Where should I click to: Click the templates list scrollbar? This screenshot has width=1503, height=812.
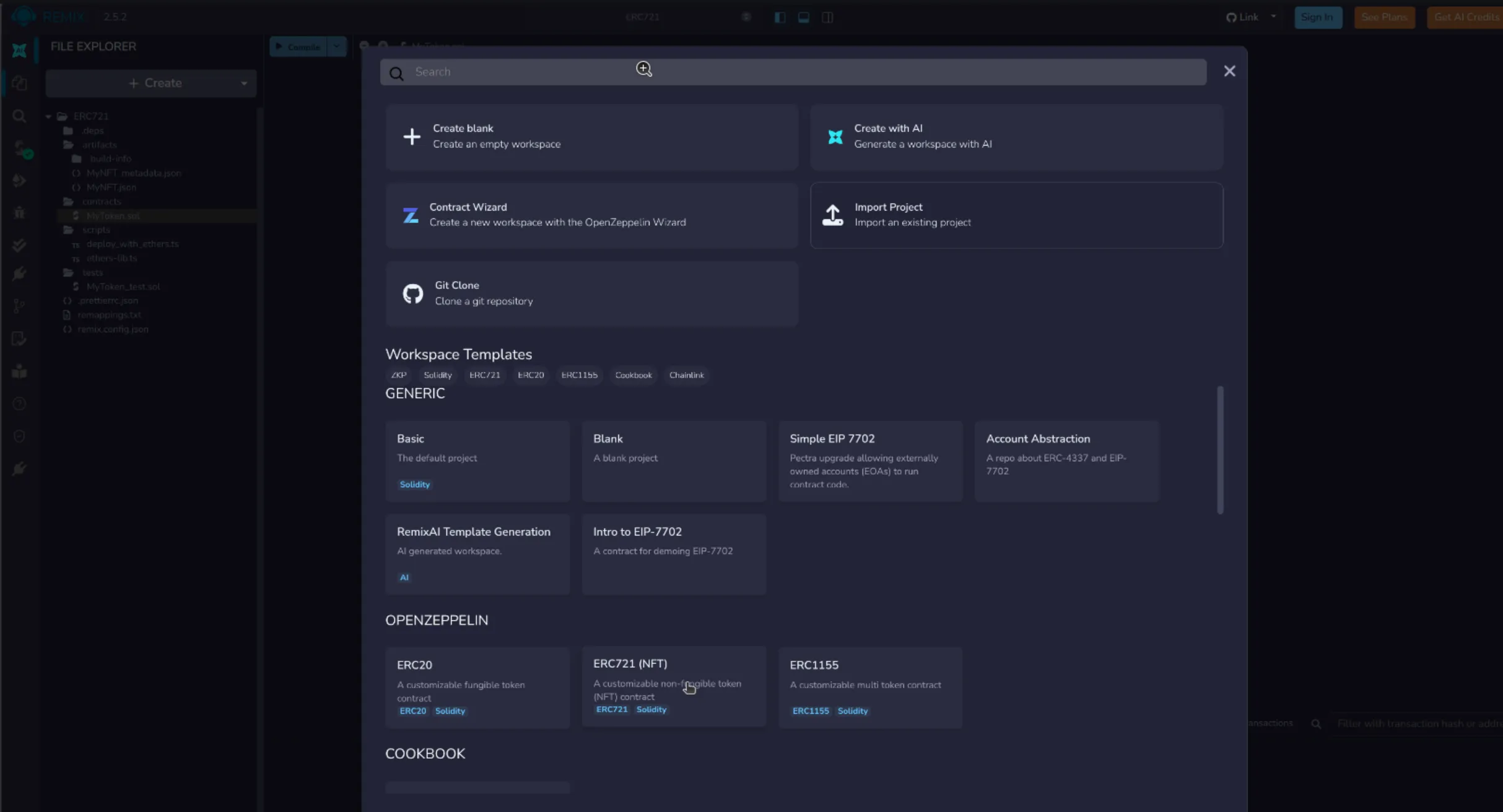[x=1220, y=450]
